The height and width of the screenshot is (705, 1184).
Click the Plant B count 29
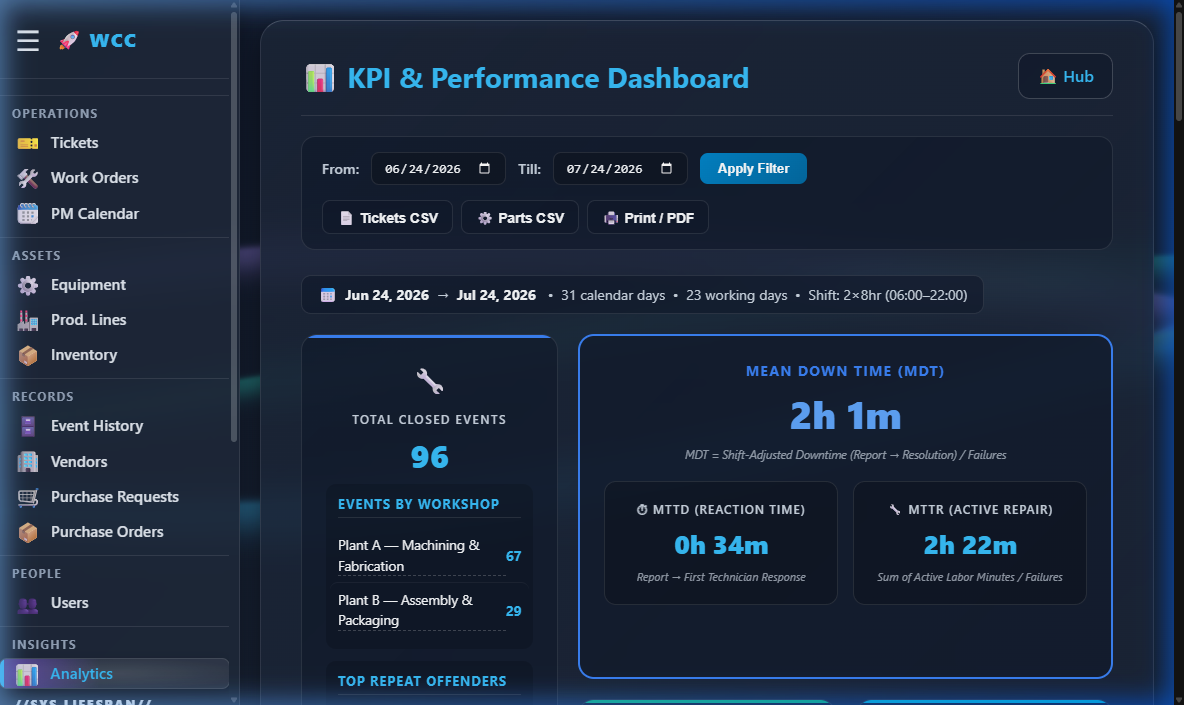click(x=513, y=611)
